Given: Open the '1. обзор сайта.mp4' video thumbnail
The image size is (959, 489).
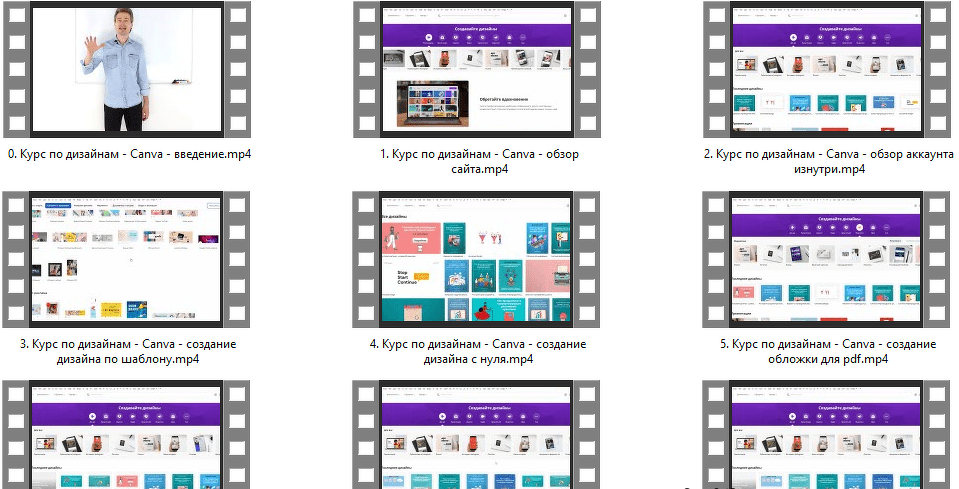Looking at the screenshot, I should click(478, 70).
